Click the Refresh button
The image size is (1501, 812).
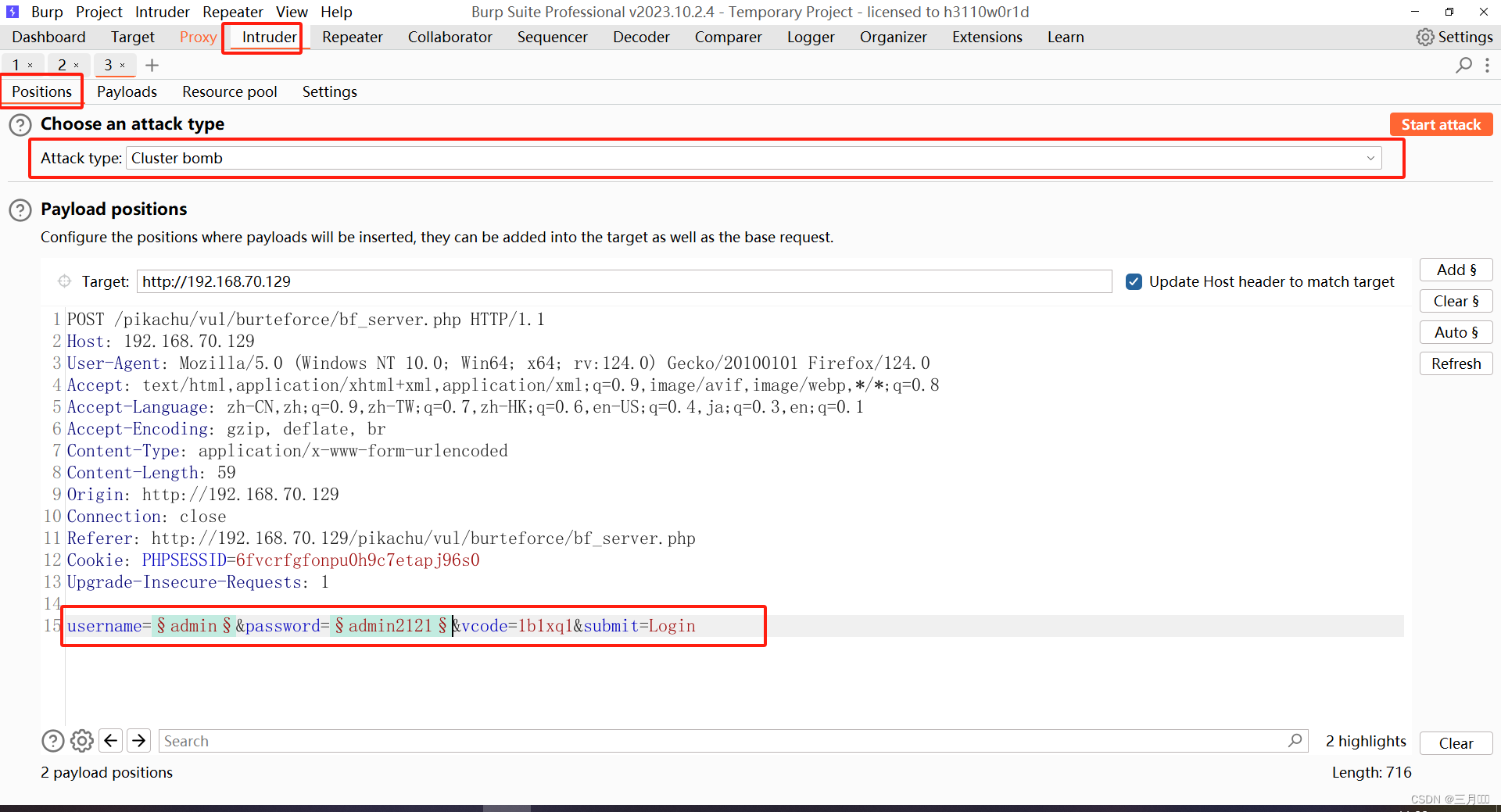(x=1456, y=363)
